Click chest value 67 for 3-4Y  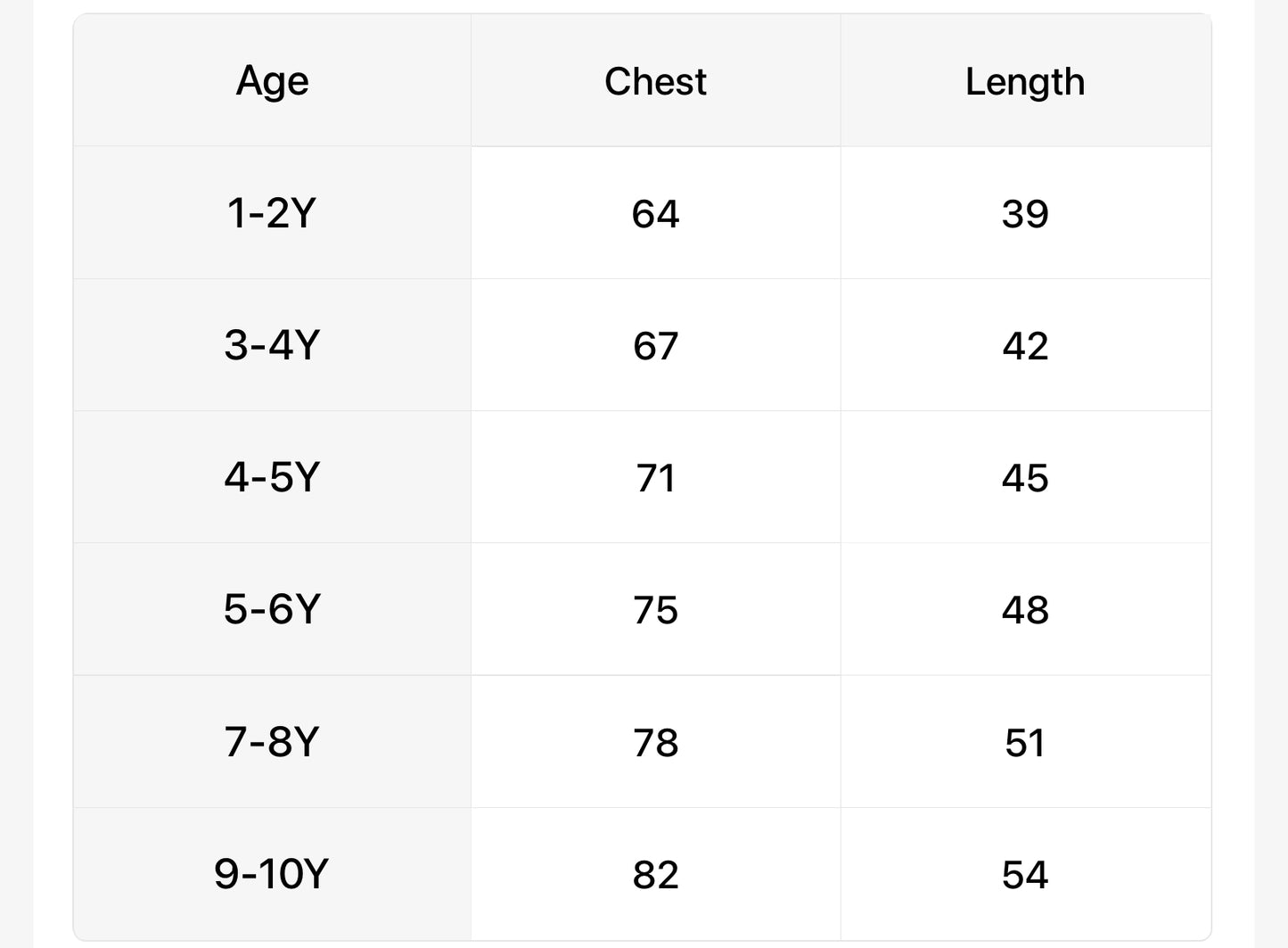655,346
